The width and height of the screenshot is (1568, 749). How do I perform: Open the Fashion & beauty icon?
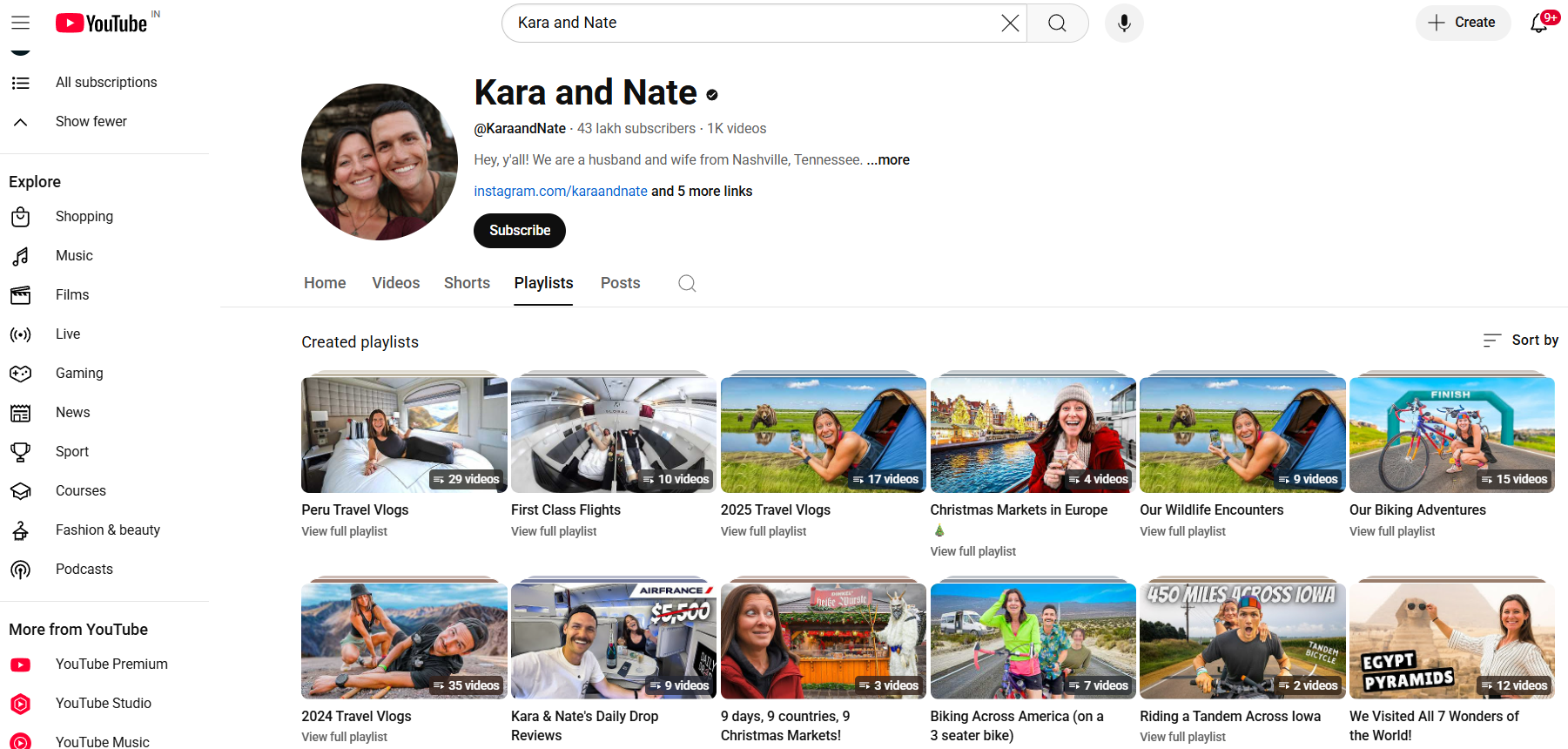(x=21, y=530)
